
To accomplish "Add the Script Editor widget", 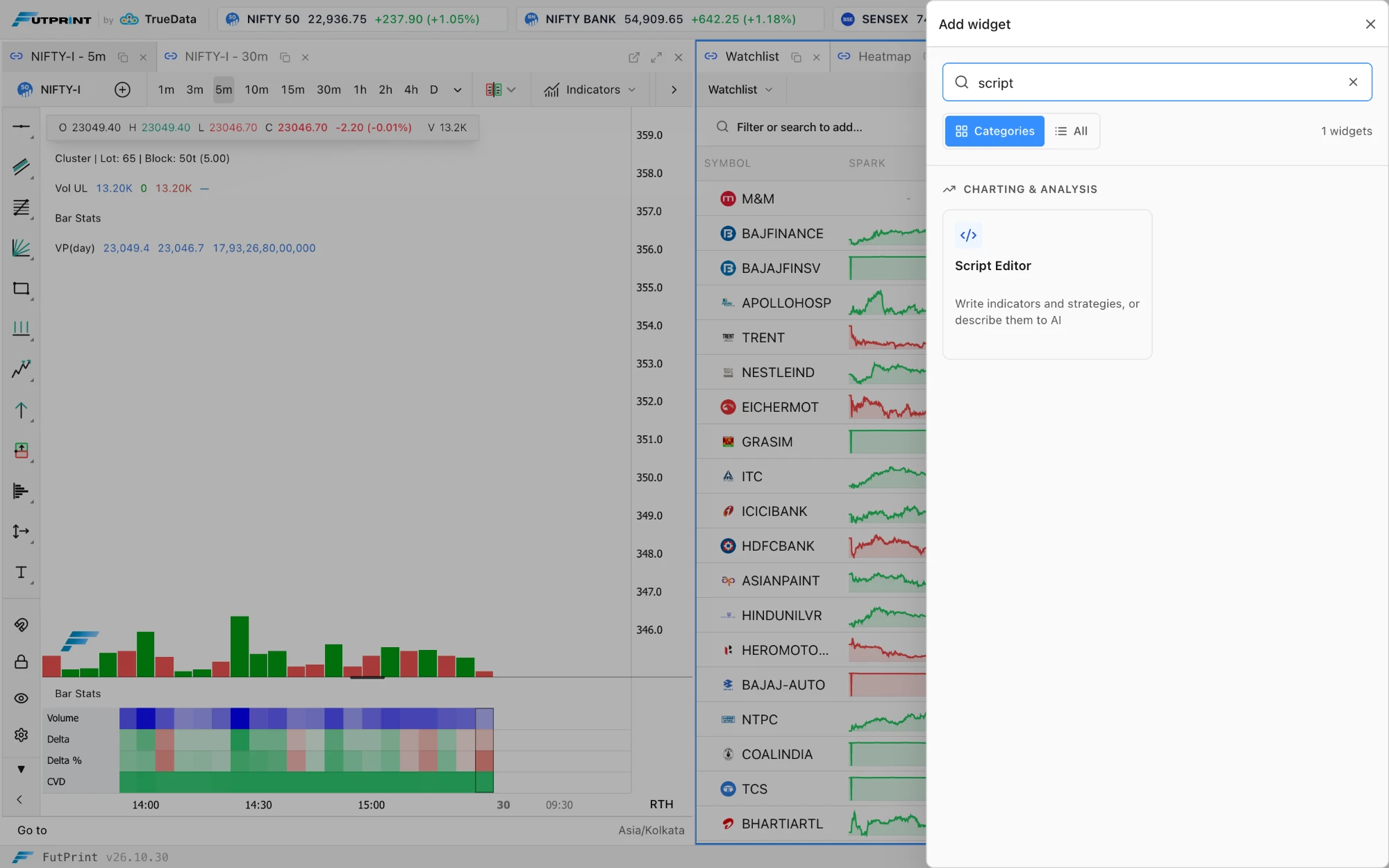I will (1047, 285).
